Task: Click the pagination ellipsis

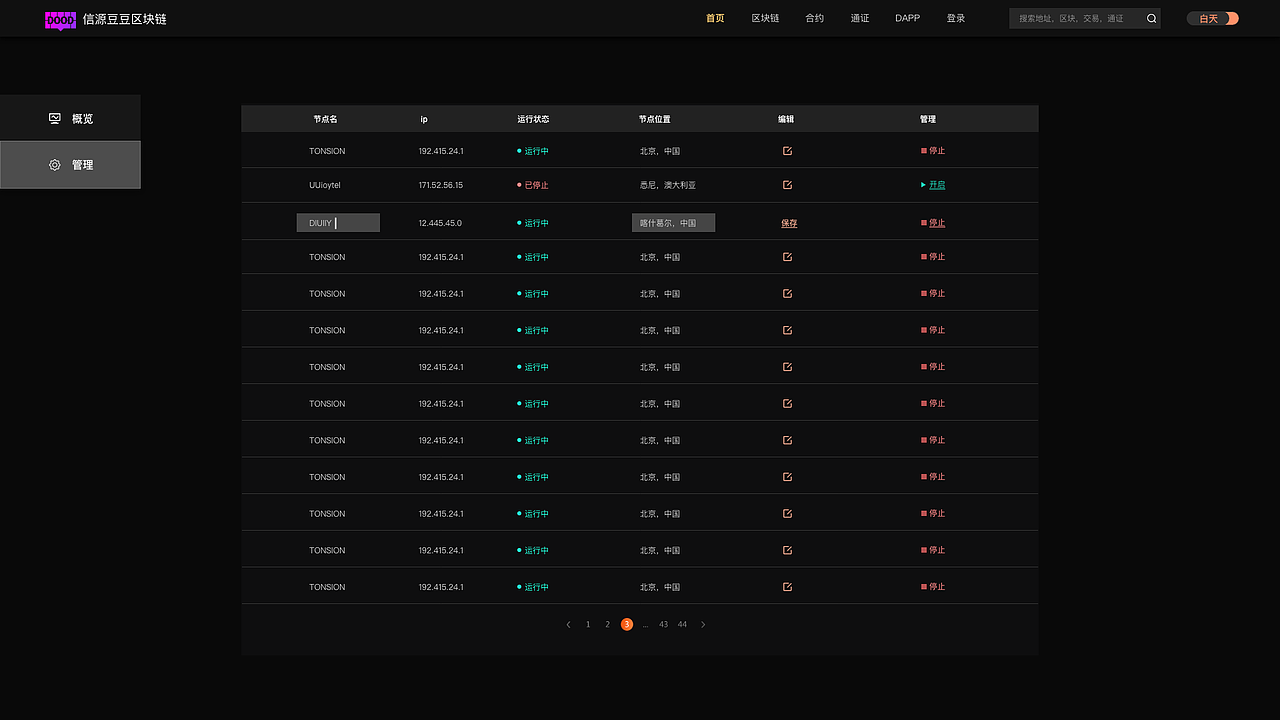Action: click(x=645, y=625)
